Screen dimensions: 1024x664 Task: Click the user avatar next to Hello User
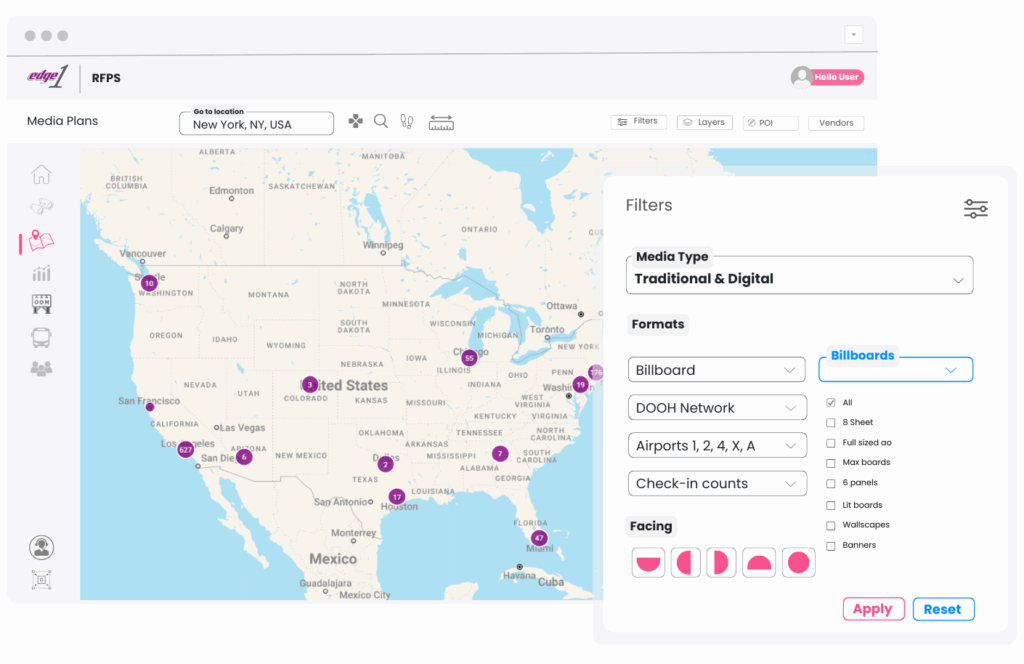(801, 77)
